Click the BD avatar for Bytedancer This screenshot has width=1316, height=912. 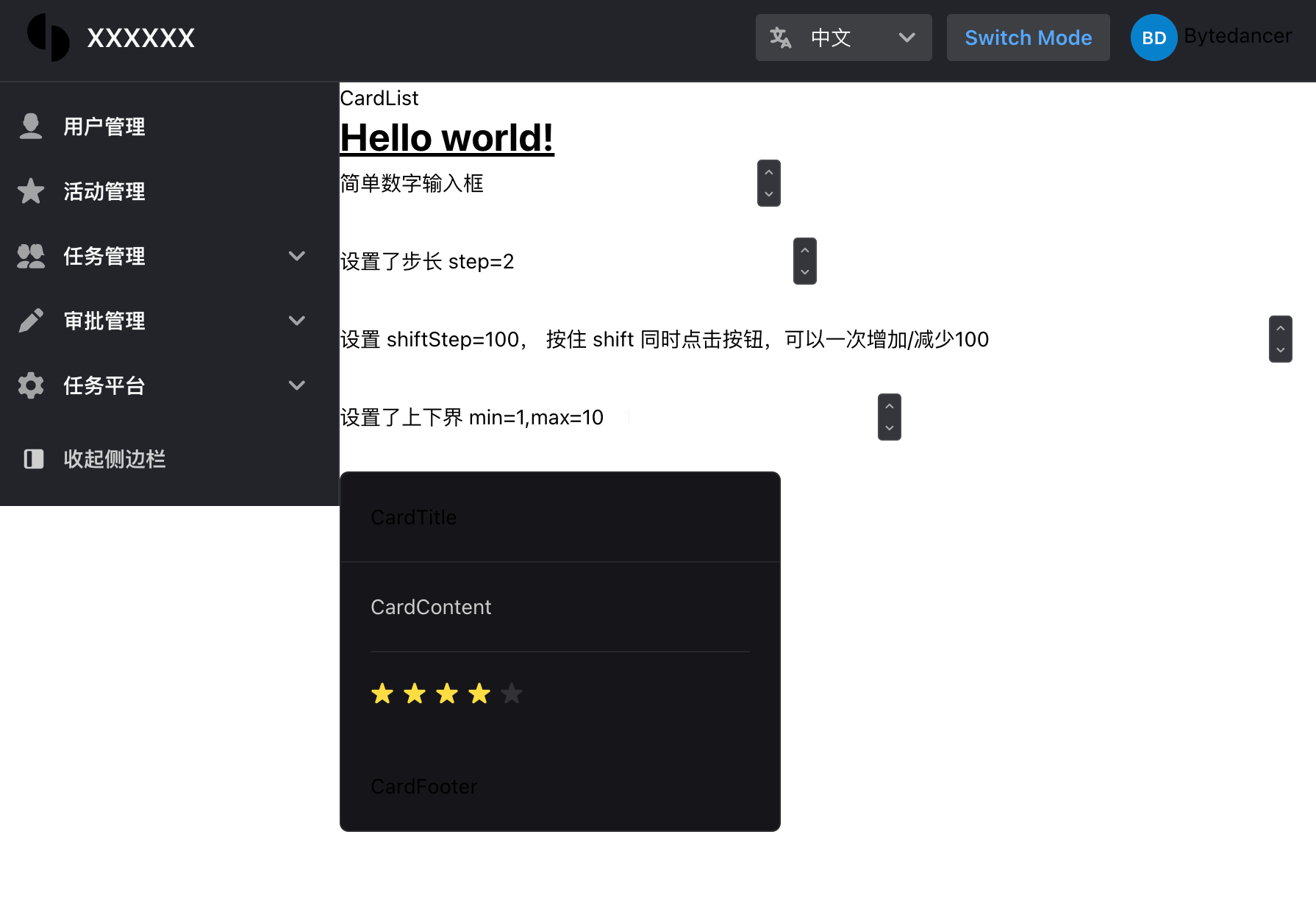[1153, 38]
